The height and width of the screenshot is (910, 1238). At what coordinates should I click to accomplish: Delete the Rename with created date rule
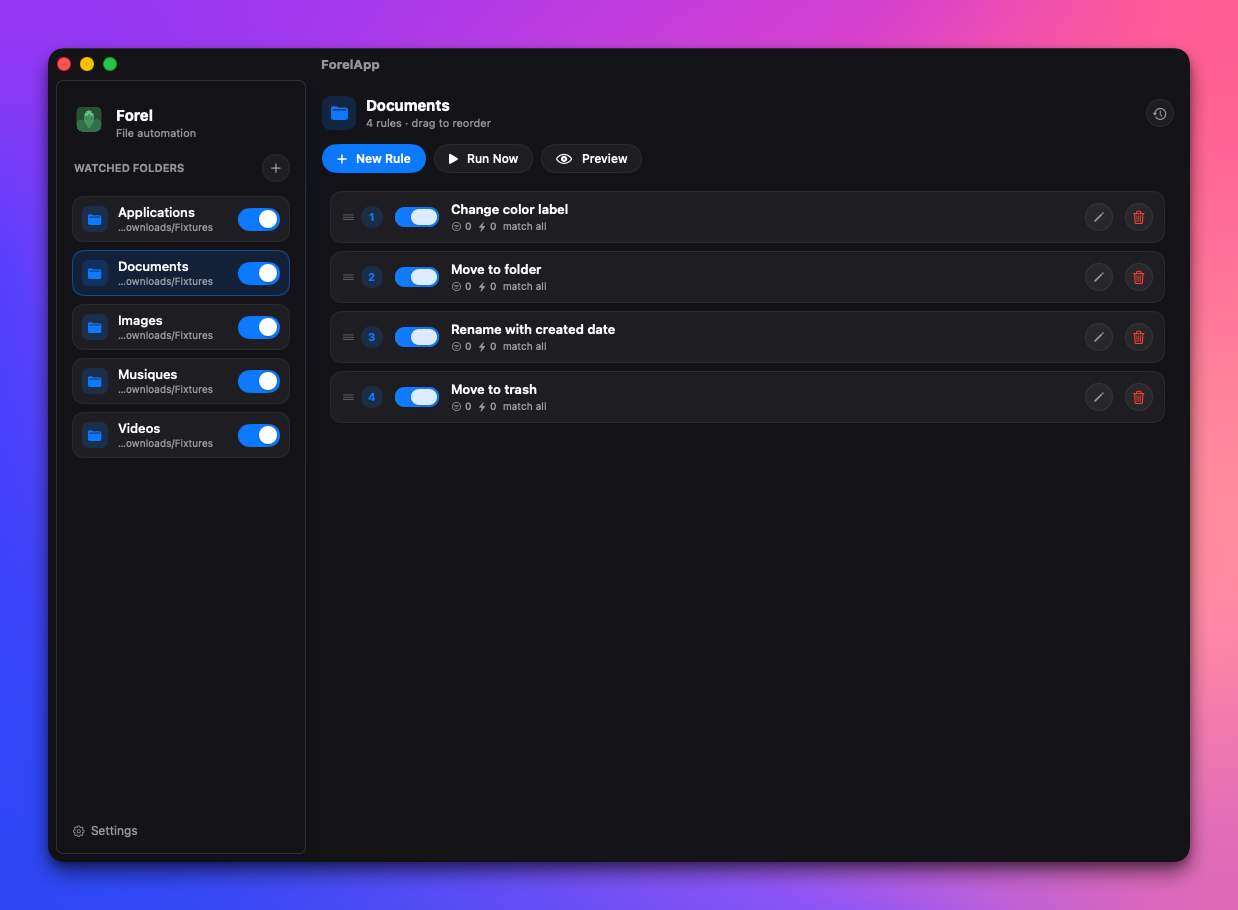tap(1138, 337)
